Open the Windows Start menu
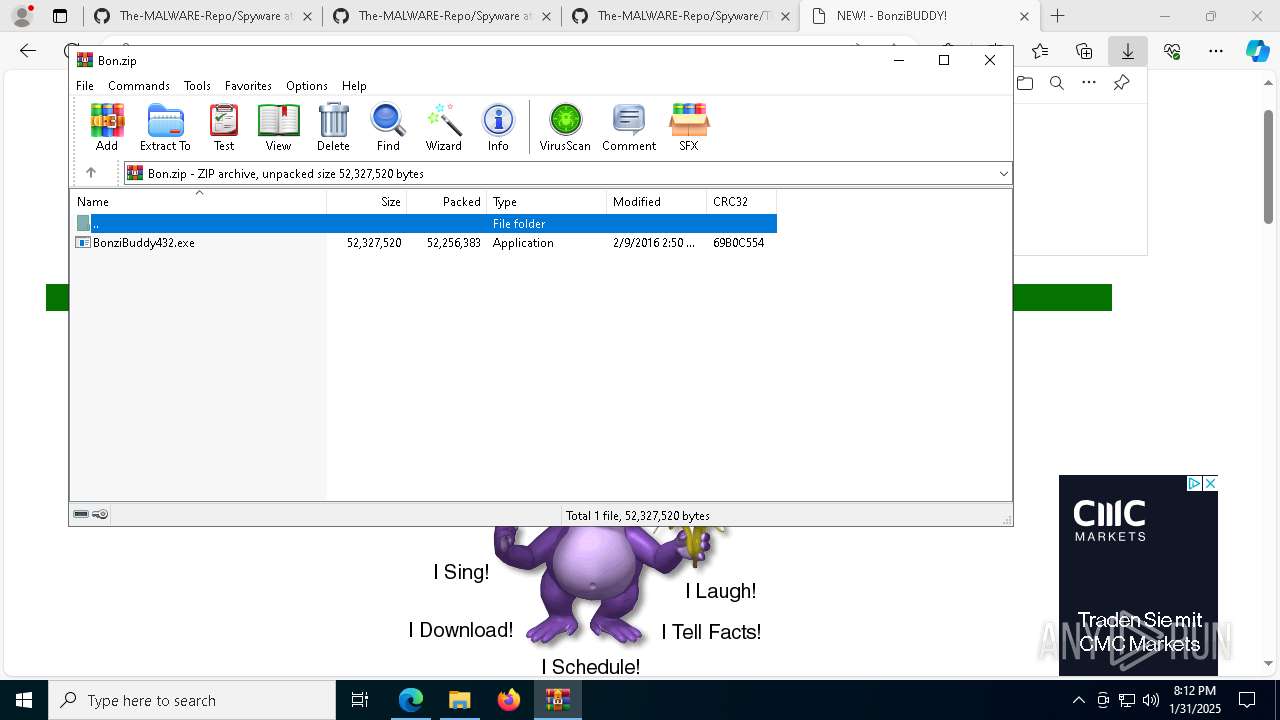Viewport: 1280px width, 720px height. [x=23, y=700]
